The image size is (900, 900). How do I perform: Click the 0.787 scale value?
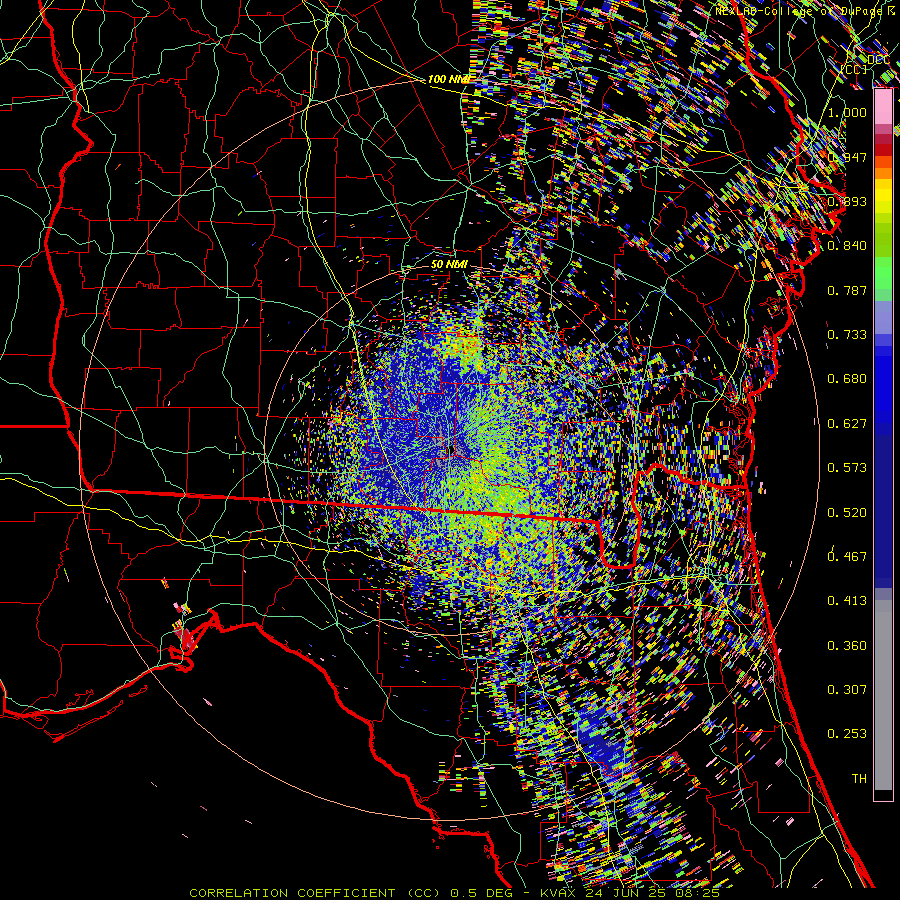(847, 290)
